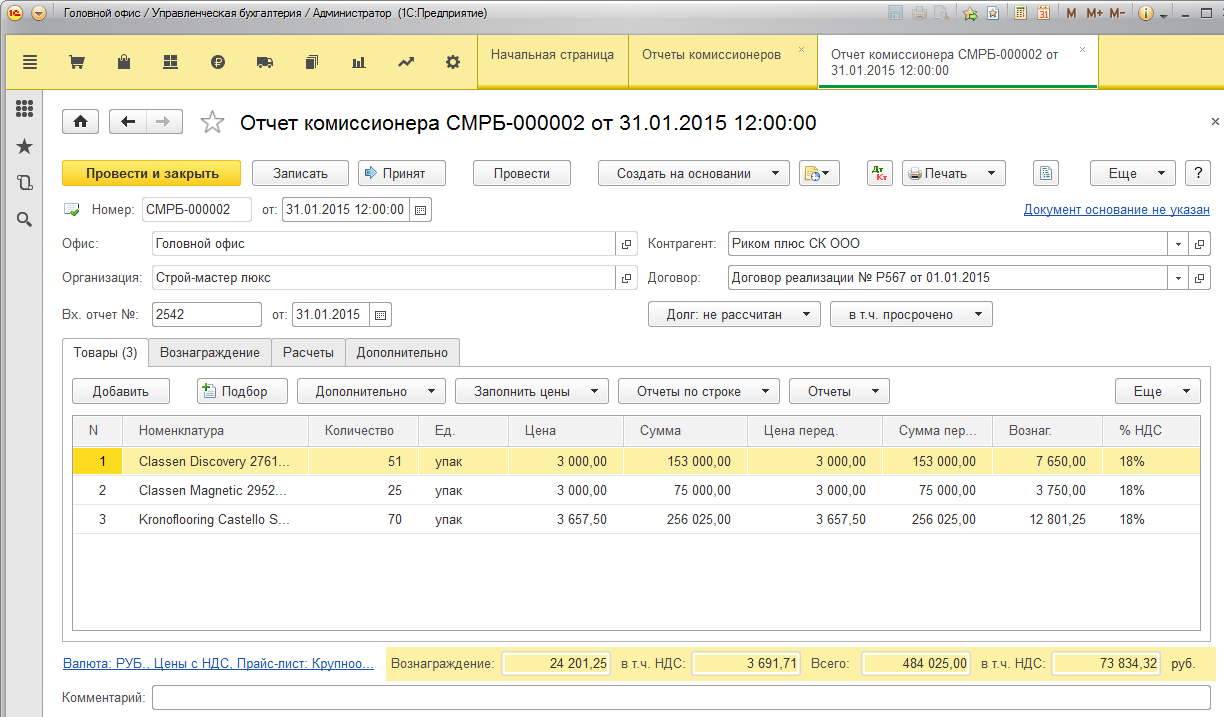Image resolution: width=1224 pixels, height=717 pixels.
Task: Open the bar chart reports section
Action: [x=359, y=62]
